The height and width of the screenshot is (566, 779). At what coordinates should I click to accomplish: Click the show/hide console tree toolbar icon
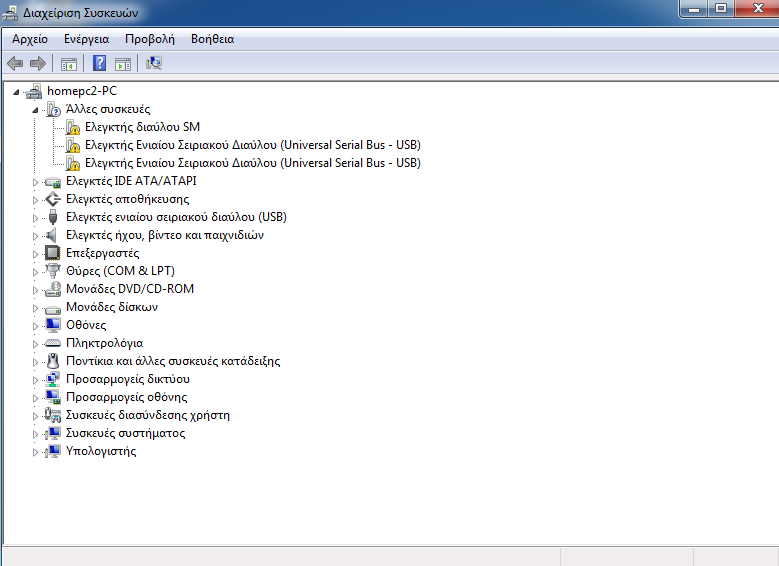[x=69, y=64]
